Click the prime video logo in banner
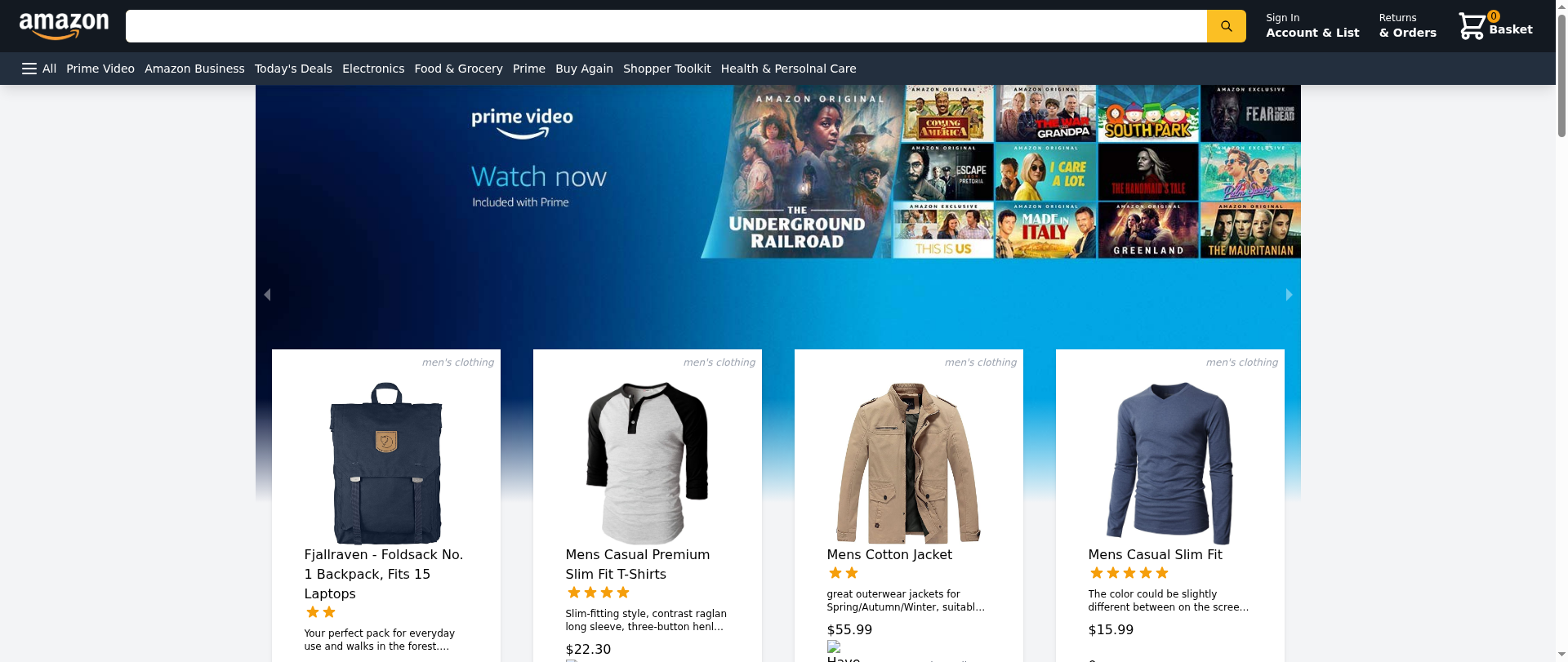1568x662 pixels. pos(522,123)
